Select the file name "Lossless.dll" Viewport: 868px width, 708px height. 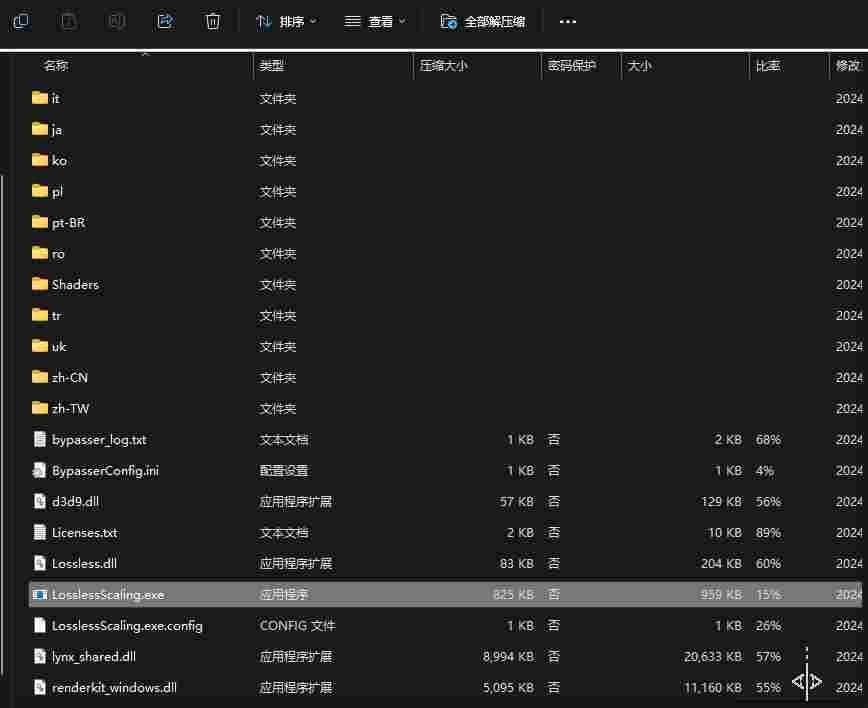click(84, 564)
